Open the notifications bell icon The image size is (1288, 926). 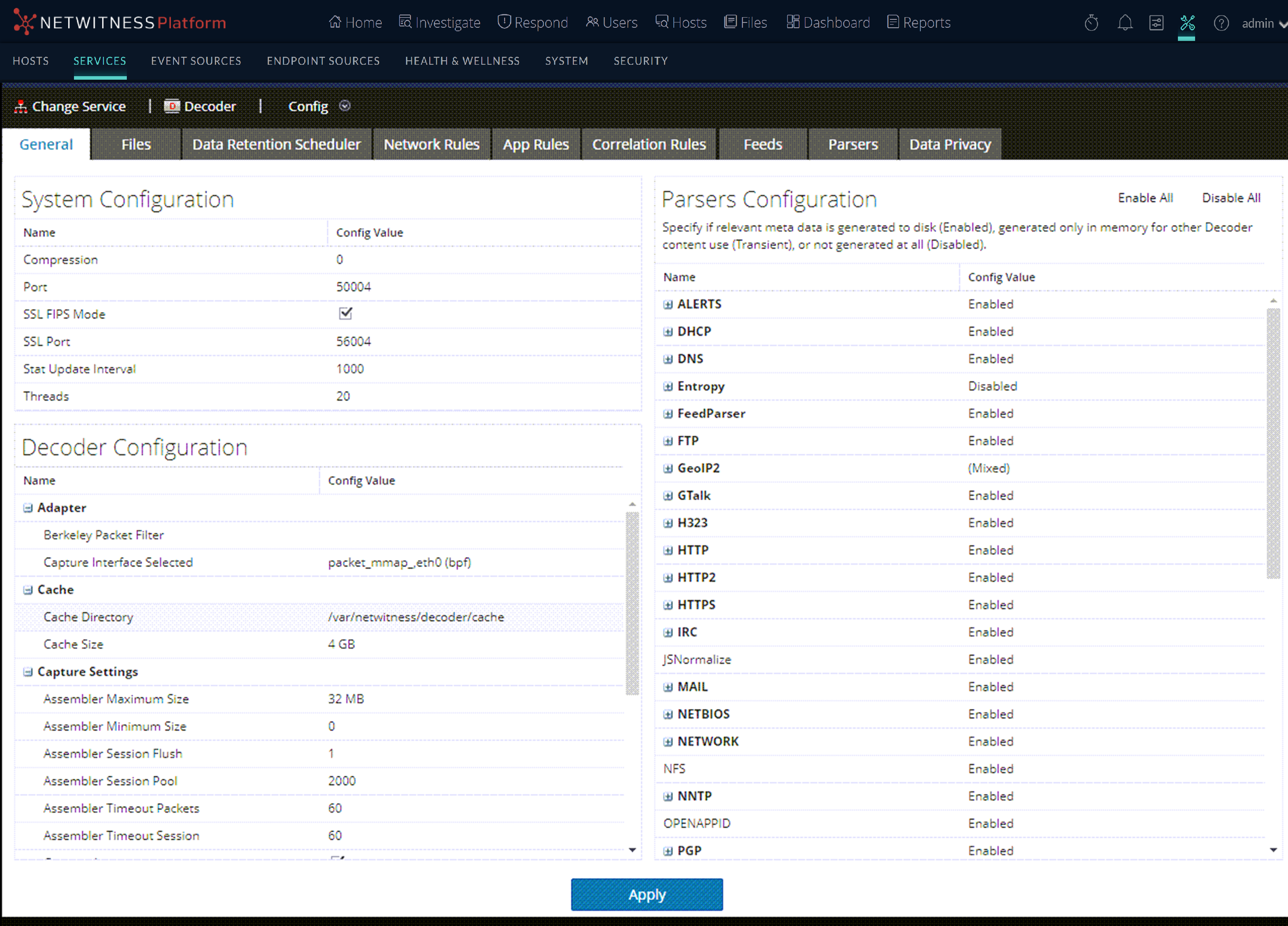coord(1125,23)
